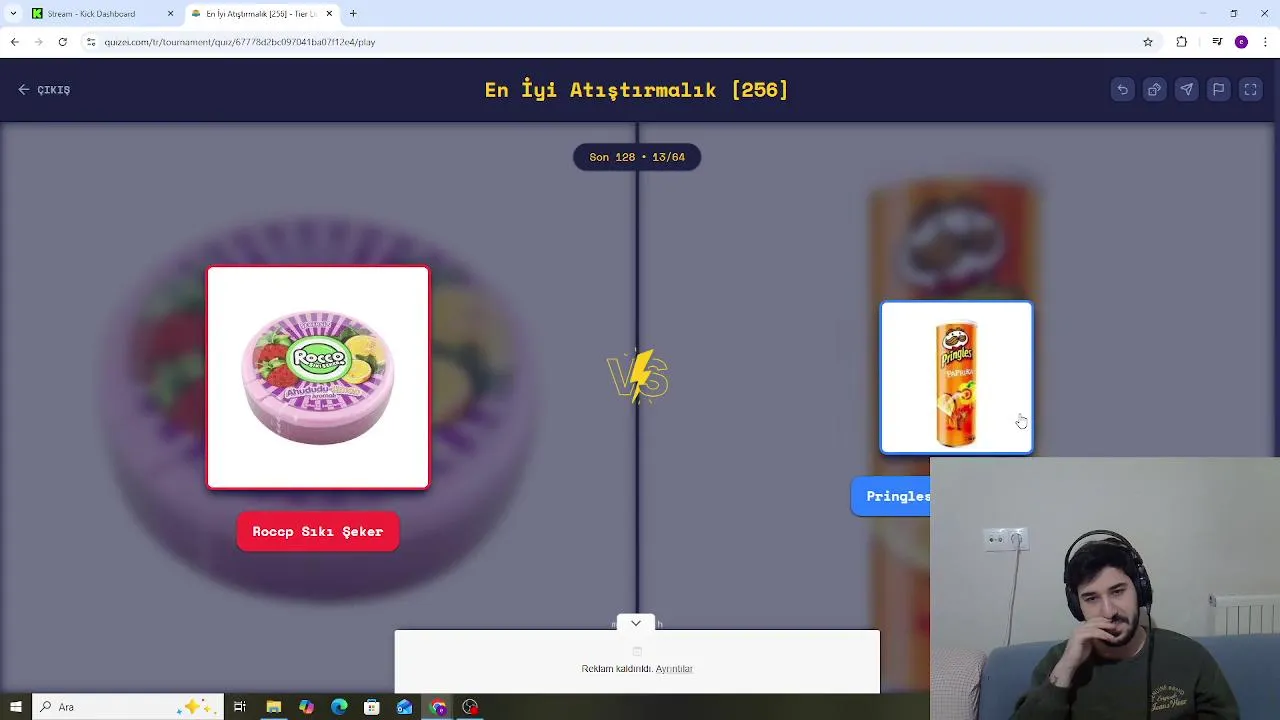Open the tab search dropdown arrow
1280x720 pixels.
click(x=13, y=14)
